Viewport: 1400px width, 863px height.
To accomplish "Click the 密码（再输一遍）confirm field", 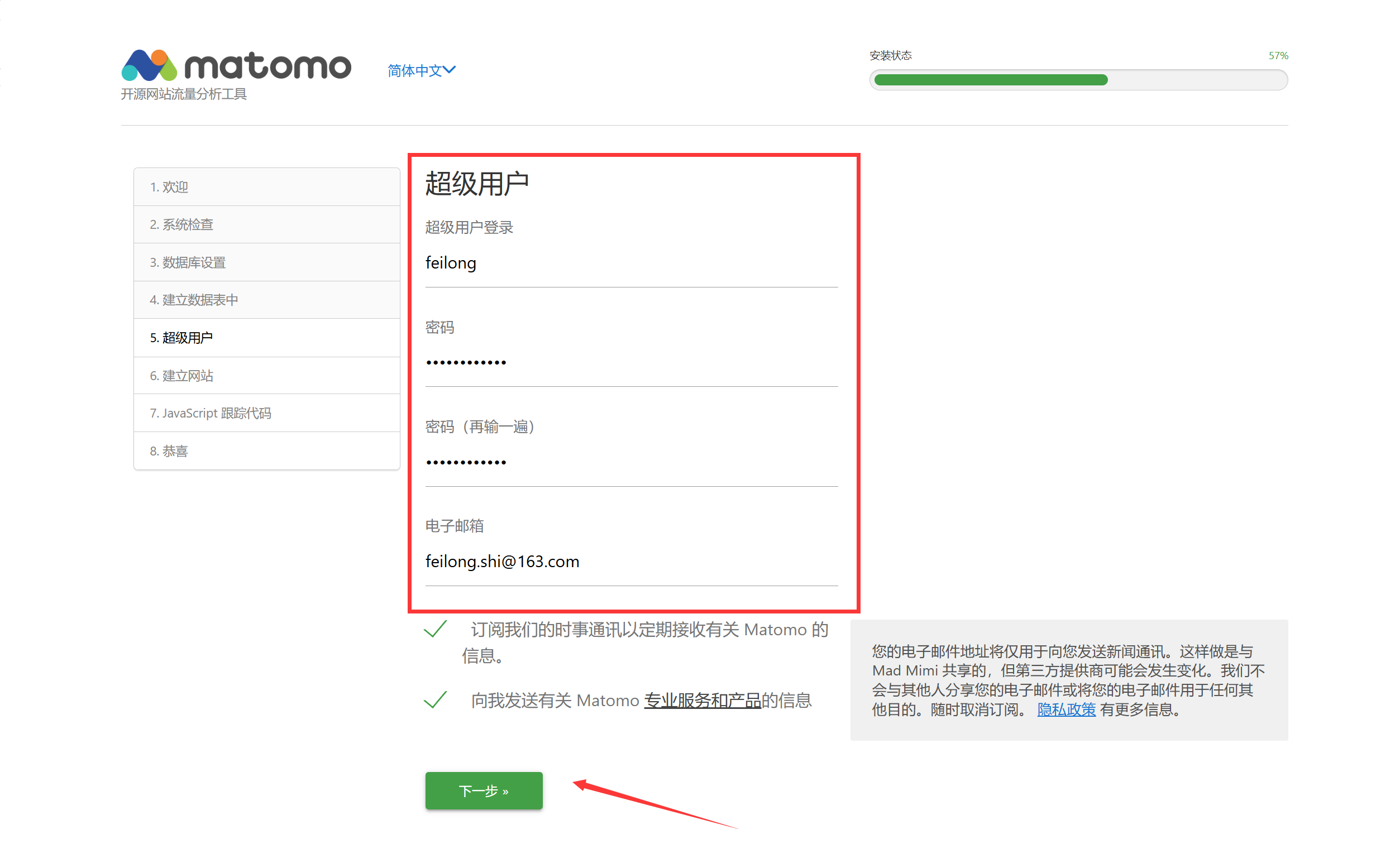I will [631, 462].
